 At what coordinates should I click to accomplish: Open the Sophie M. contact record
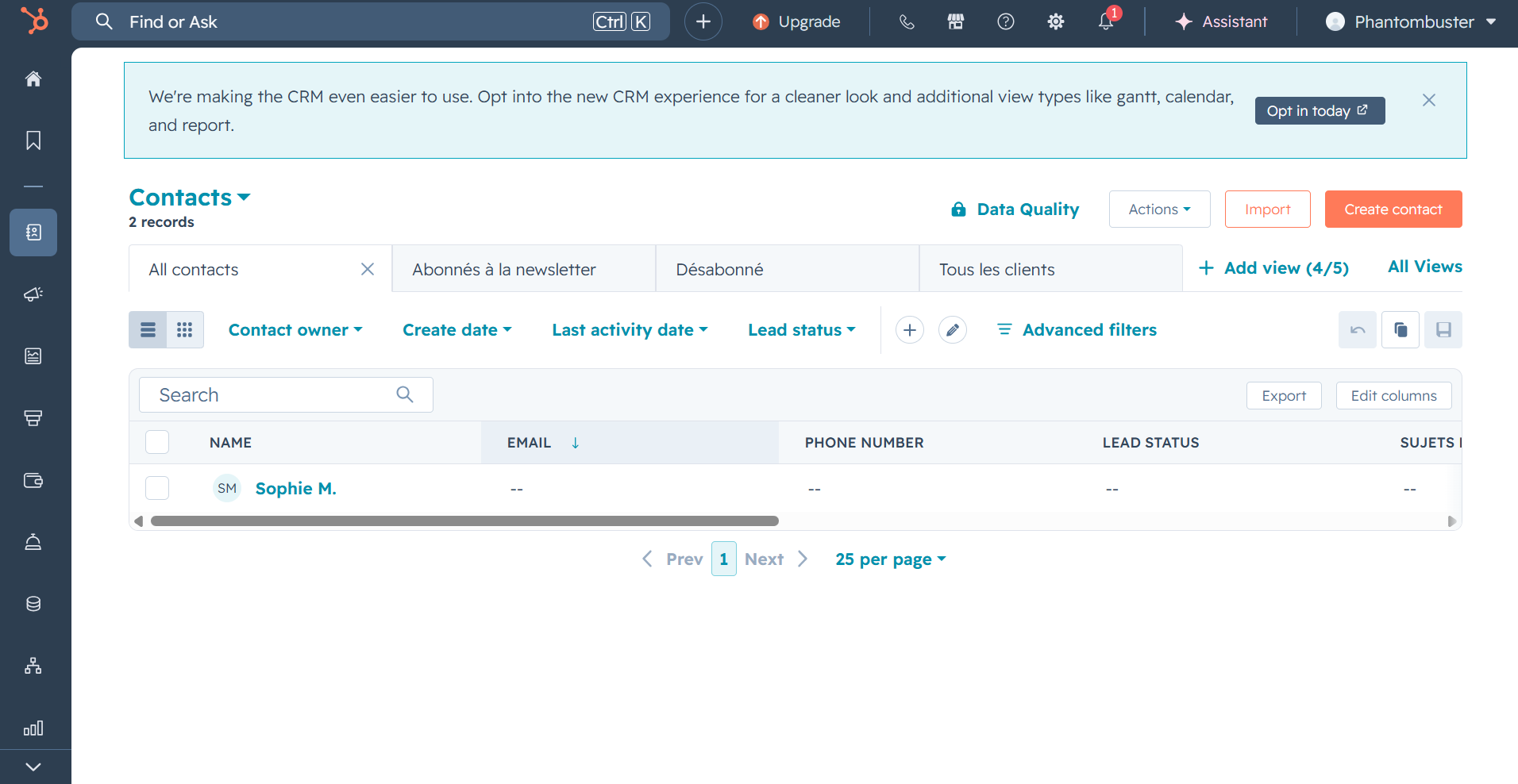[x=295, y=489]
